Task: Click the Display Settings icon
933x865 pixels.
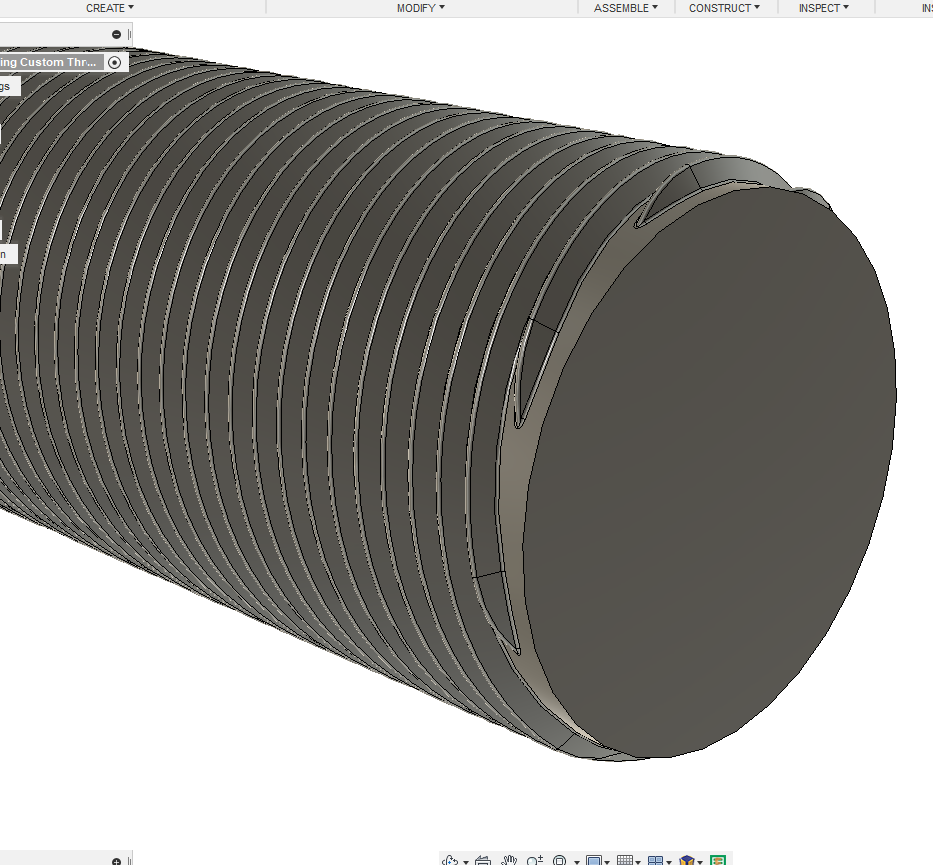Action: pos(594,860)
